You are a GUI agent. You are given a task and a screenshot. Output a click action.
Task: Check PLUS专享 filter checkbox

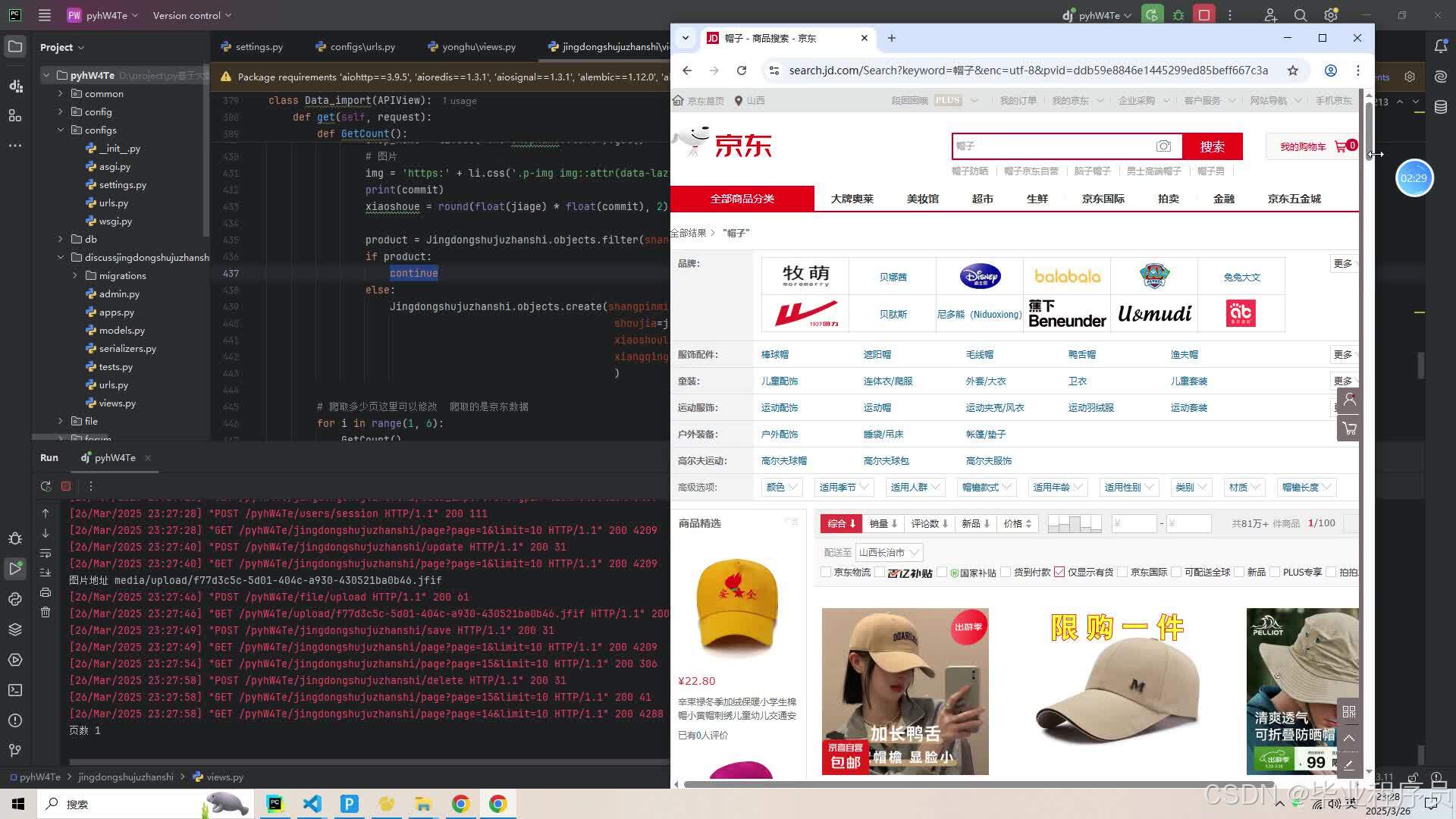pos(1275,572)
